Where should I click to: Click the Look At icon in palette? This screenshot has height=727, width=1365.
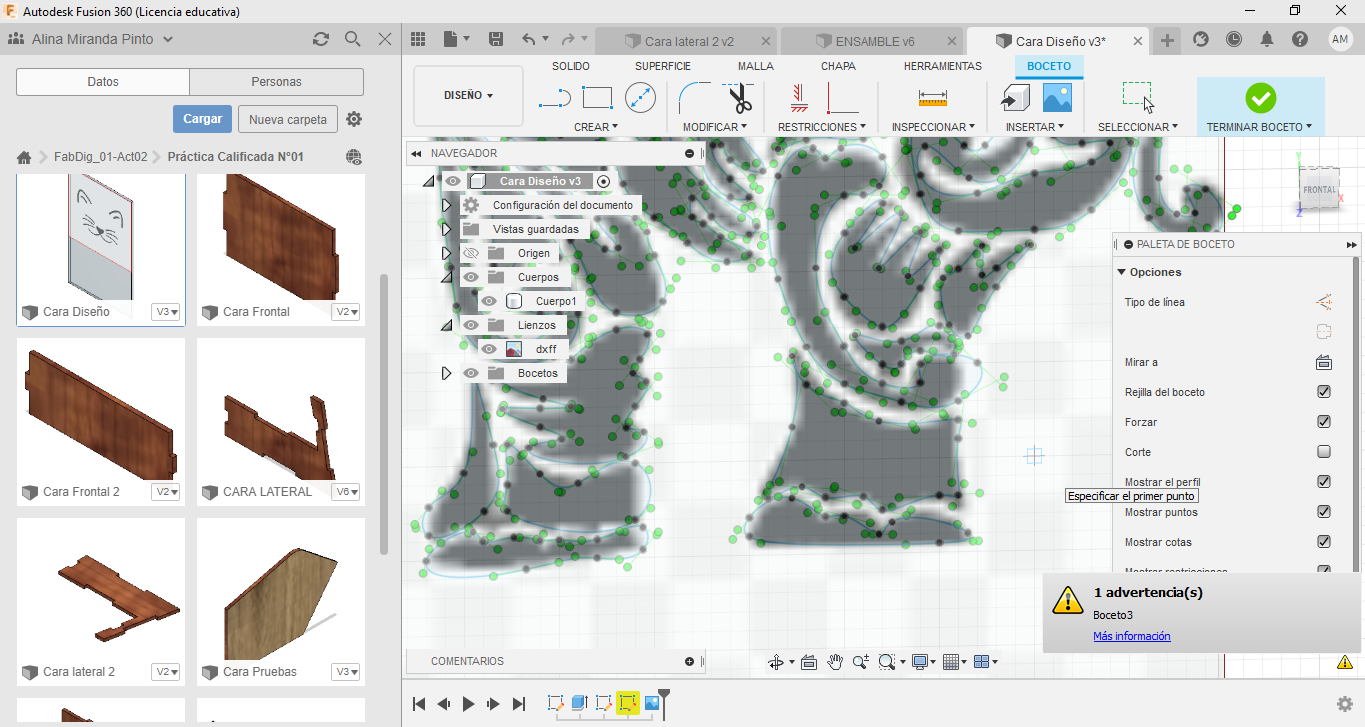tap(1323, 362)
